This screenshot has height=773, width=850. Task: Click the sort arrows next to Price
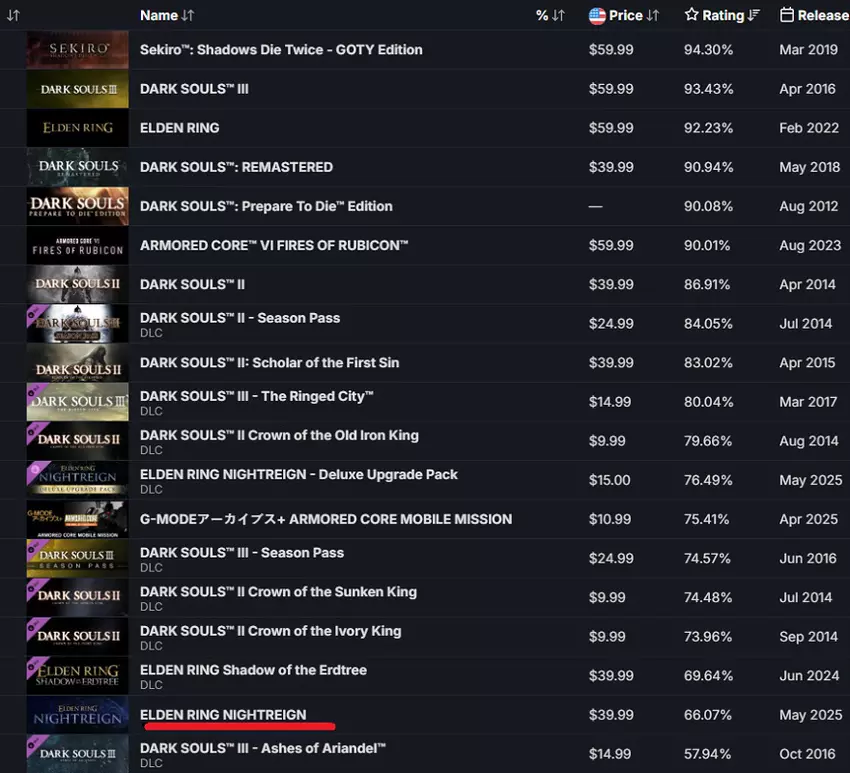653,15
